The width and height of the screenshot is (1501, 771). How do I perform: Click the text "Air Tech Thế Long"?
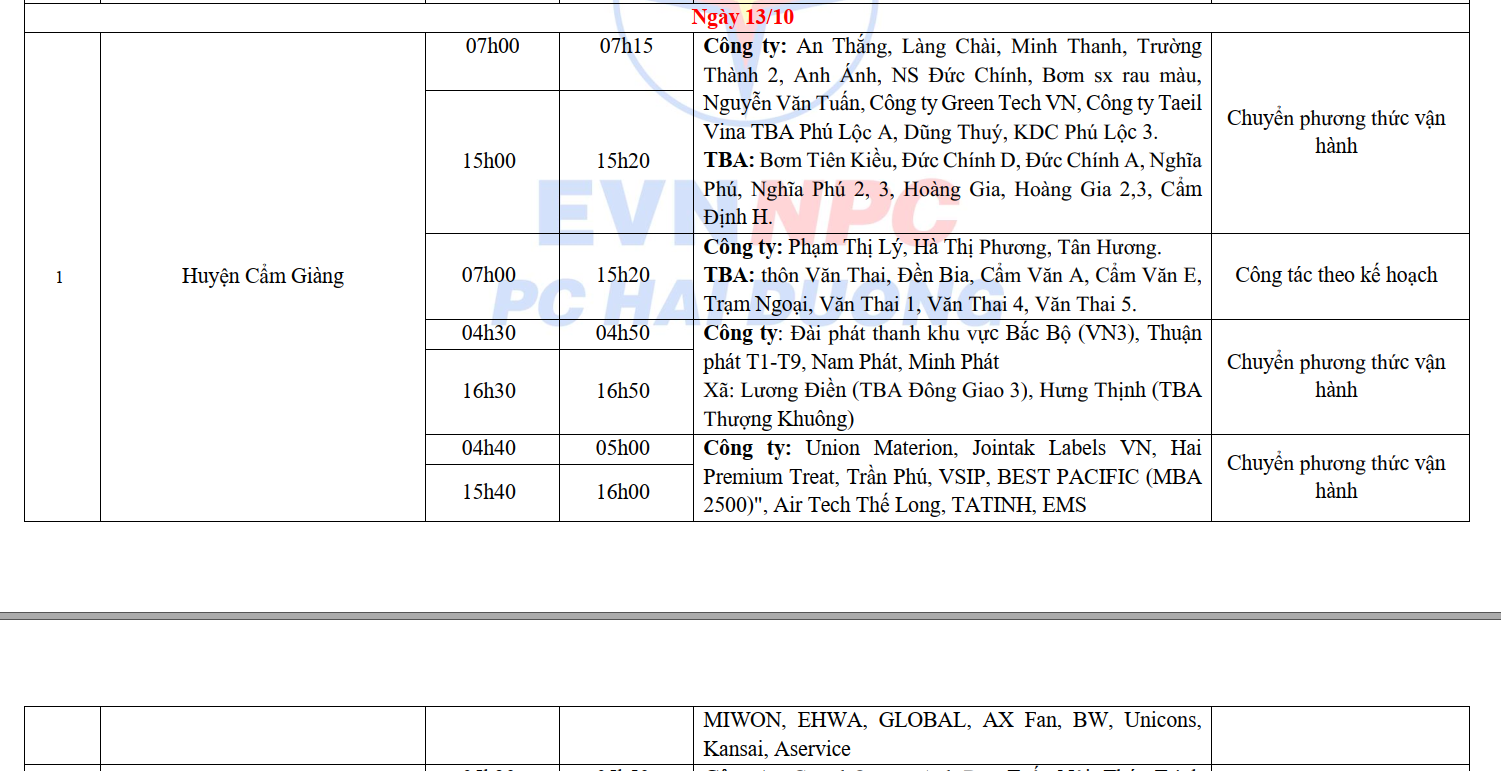857,505
